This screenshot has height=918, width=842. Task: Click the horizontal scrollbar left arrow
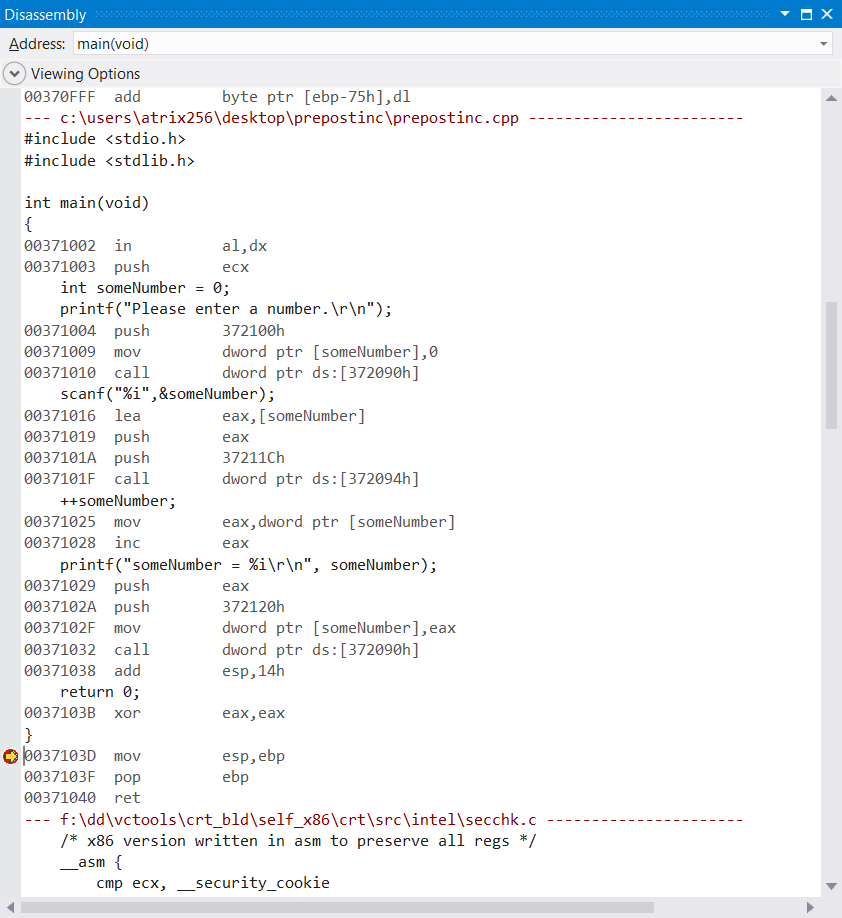click(11, 907)
